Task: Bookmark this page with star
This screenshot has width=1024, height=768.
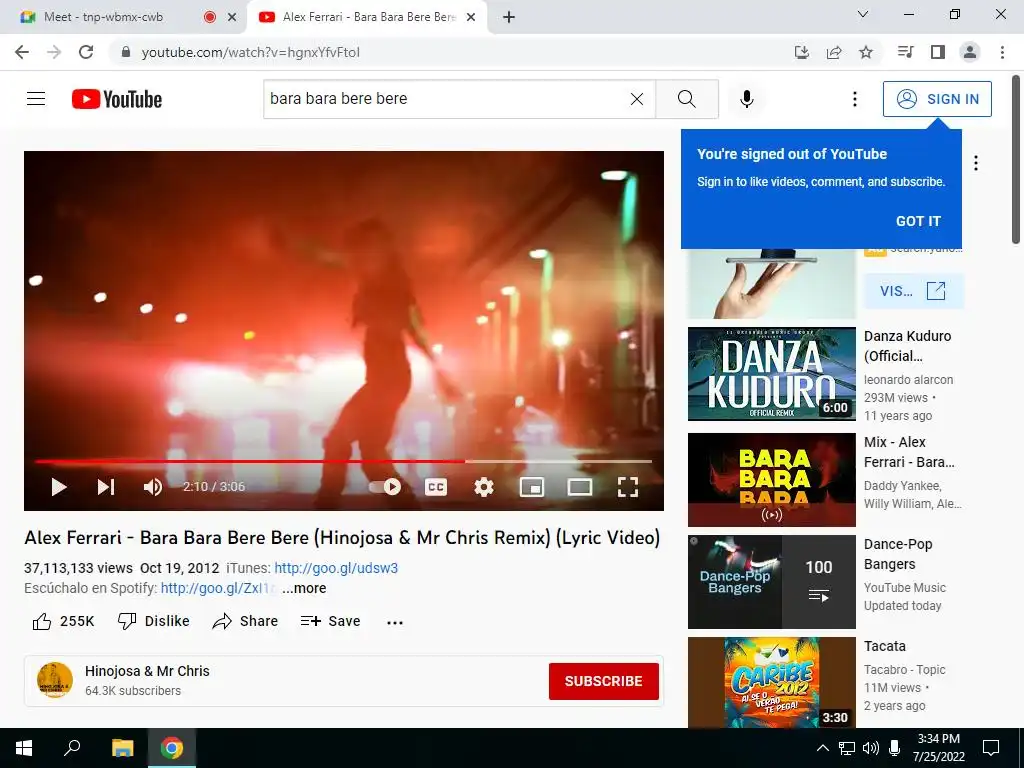Action: coord(866,52)
